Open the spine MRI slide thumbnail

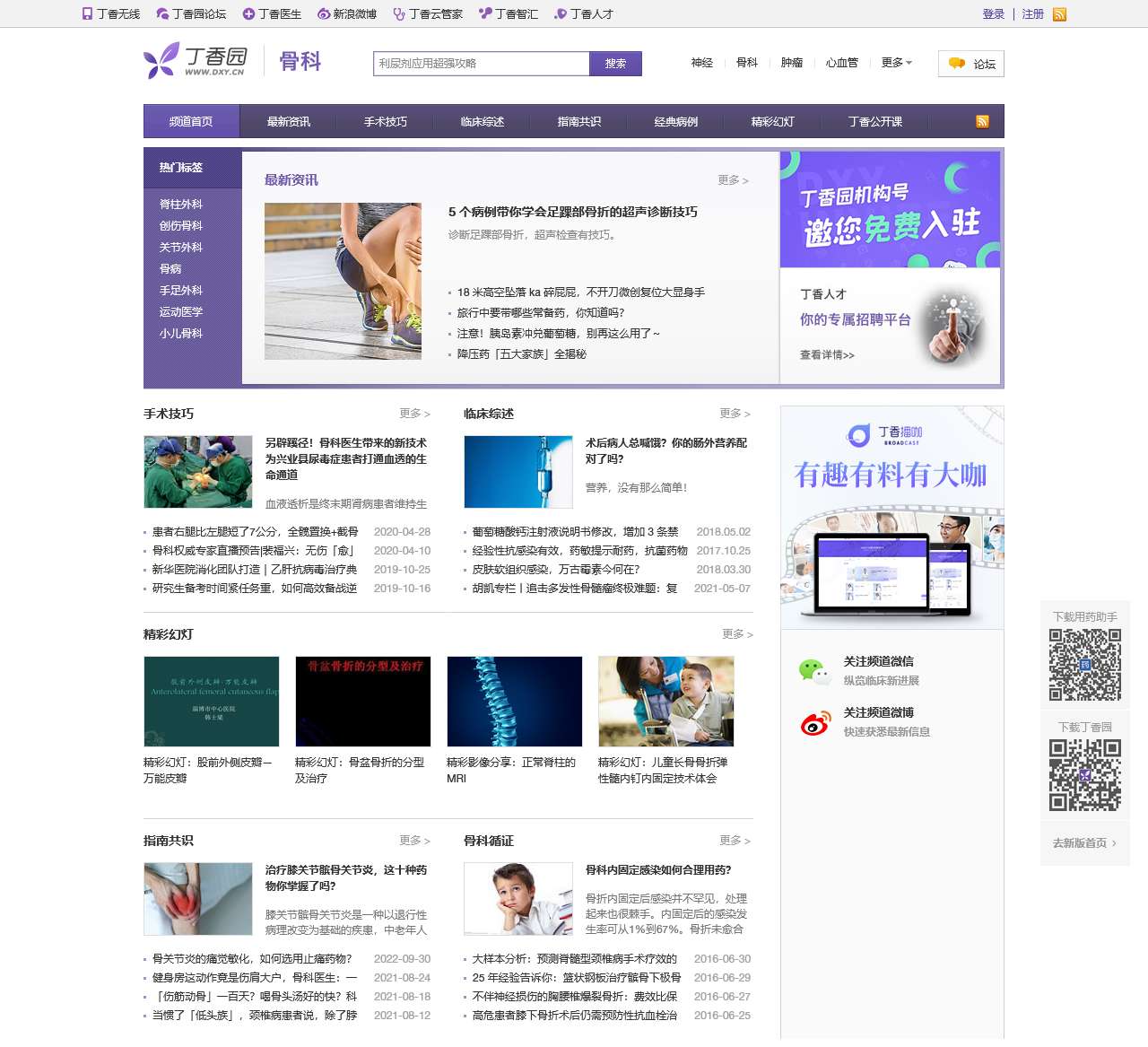(x=515, y=701)
